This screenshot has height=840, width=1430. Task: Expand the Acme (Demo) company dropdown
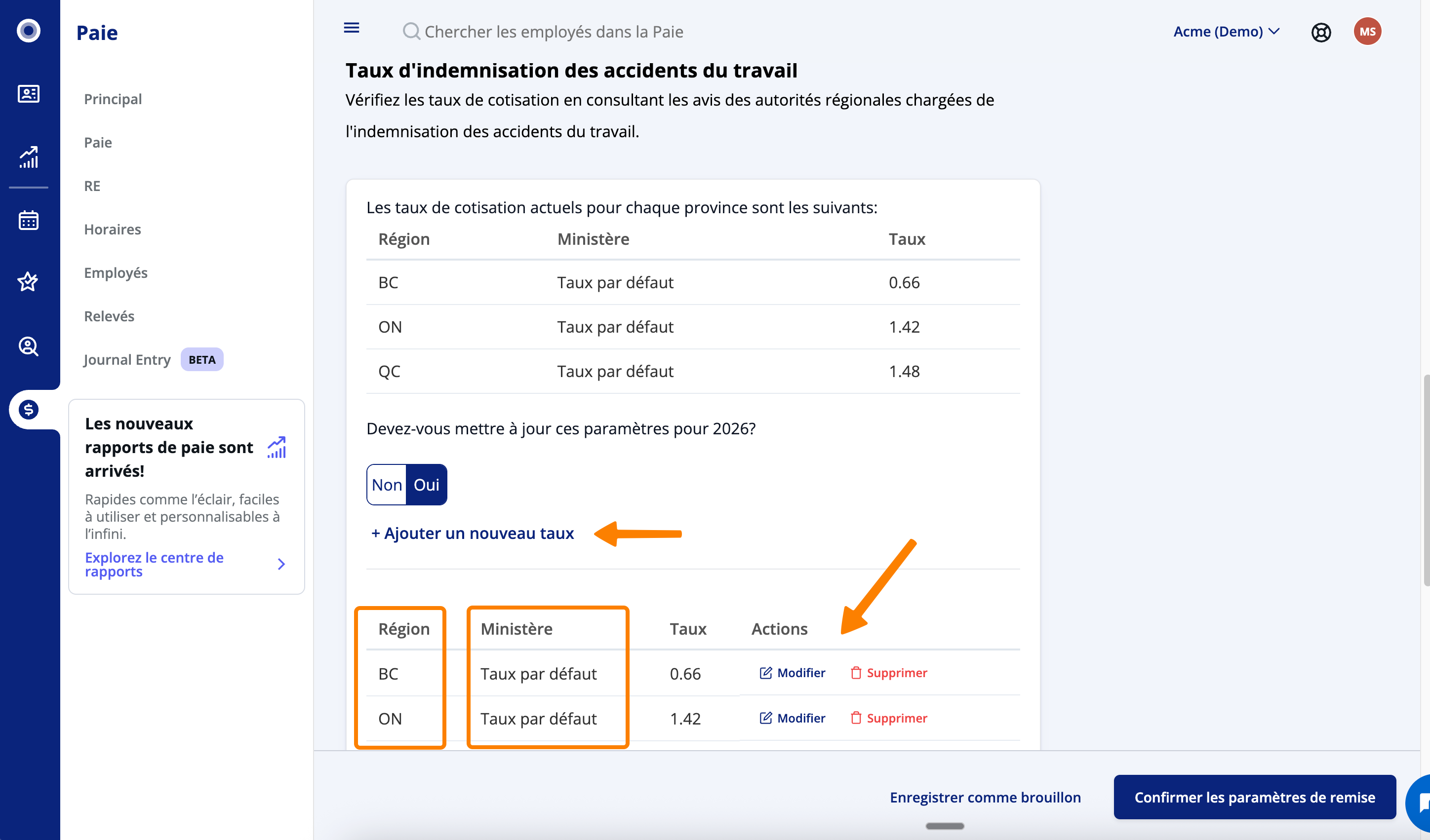tap(1226, 32)
